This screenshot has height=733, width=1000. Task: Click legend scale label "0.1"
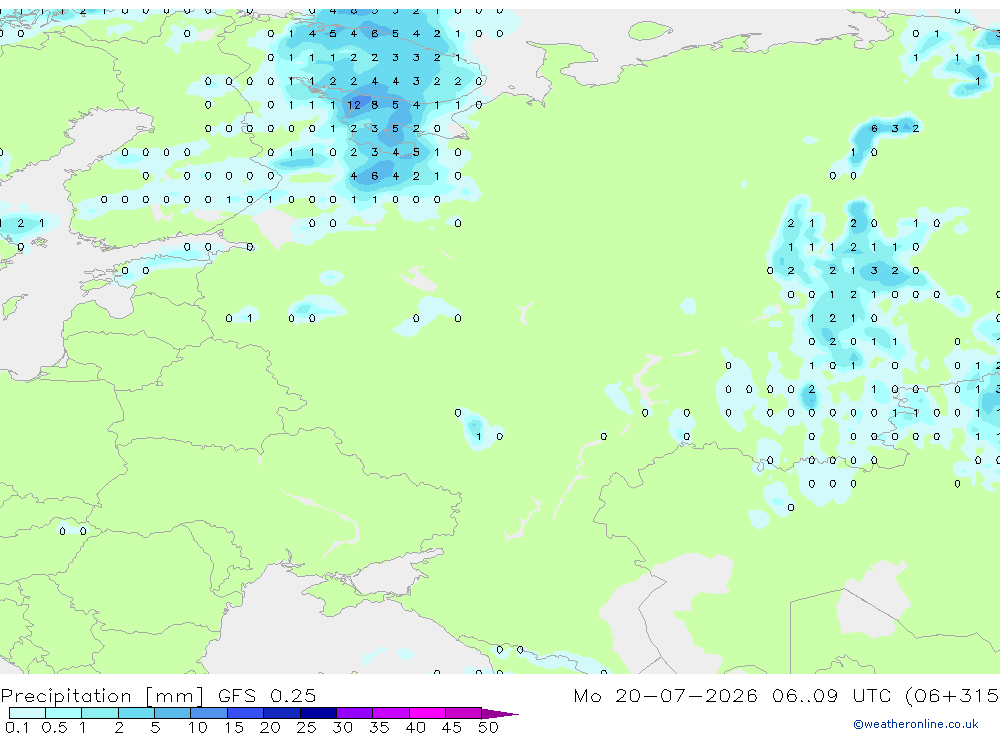[17, 727]
